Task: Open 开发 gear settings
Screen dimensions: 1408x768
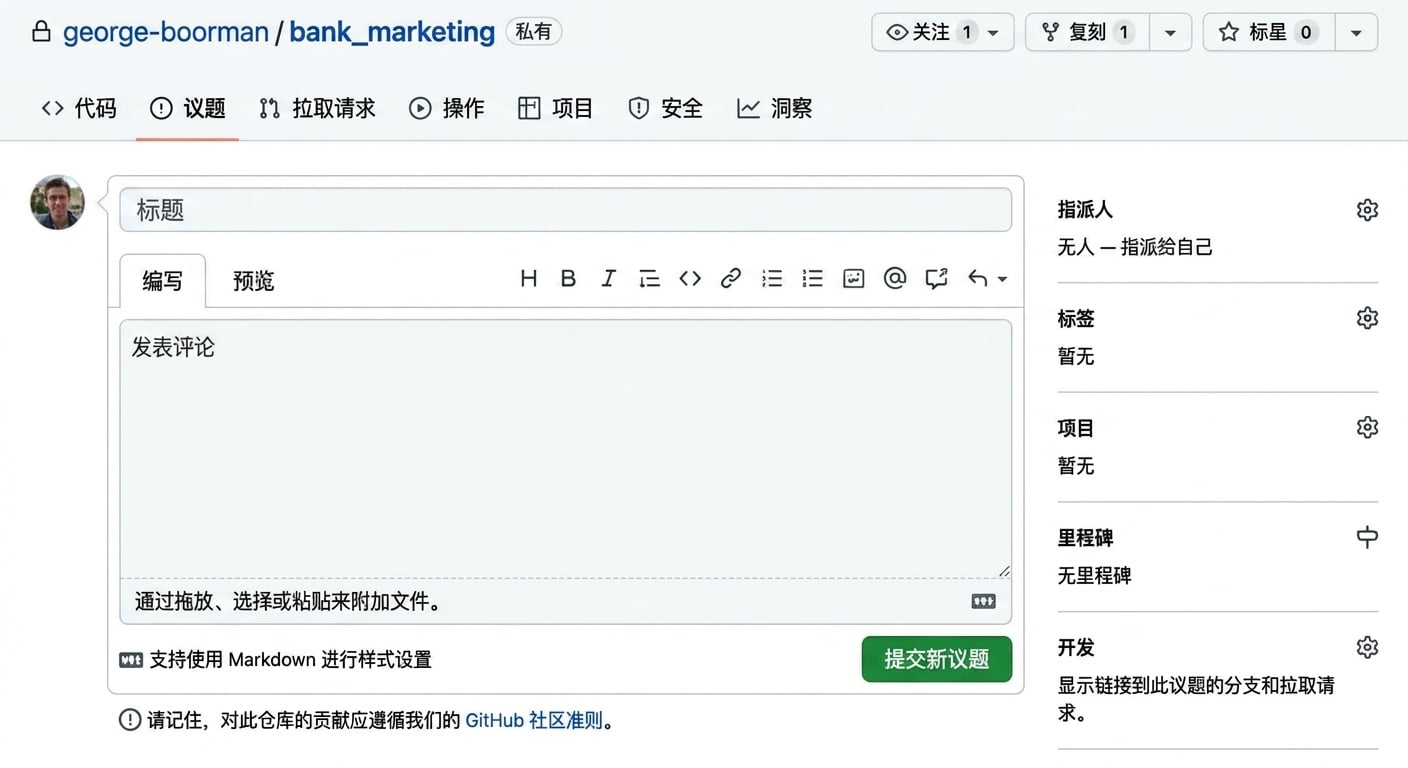Action: click(x=1367, y=647)
